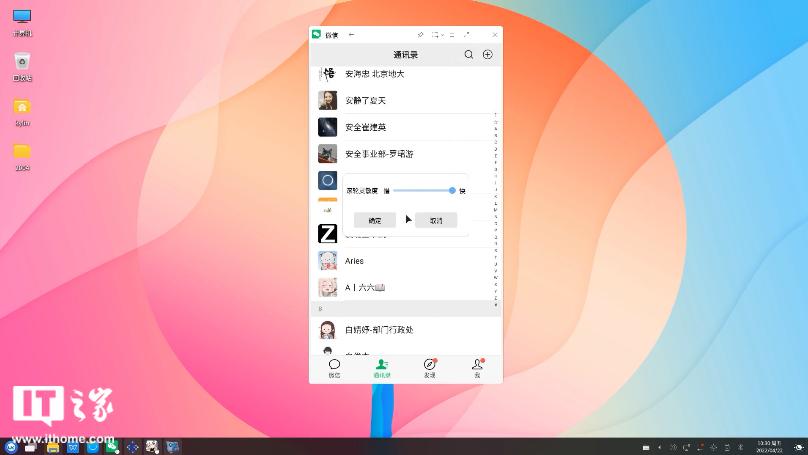Open the recycle bin on the desktop

(x=22, y=64)
